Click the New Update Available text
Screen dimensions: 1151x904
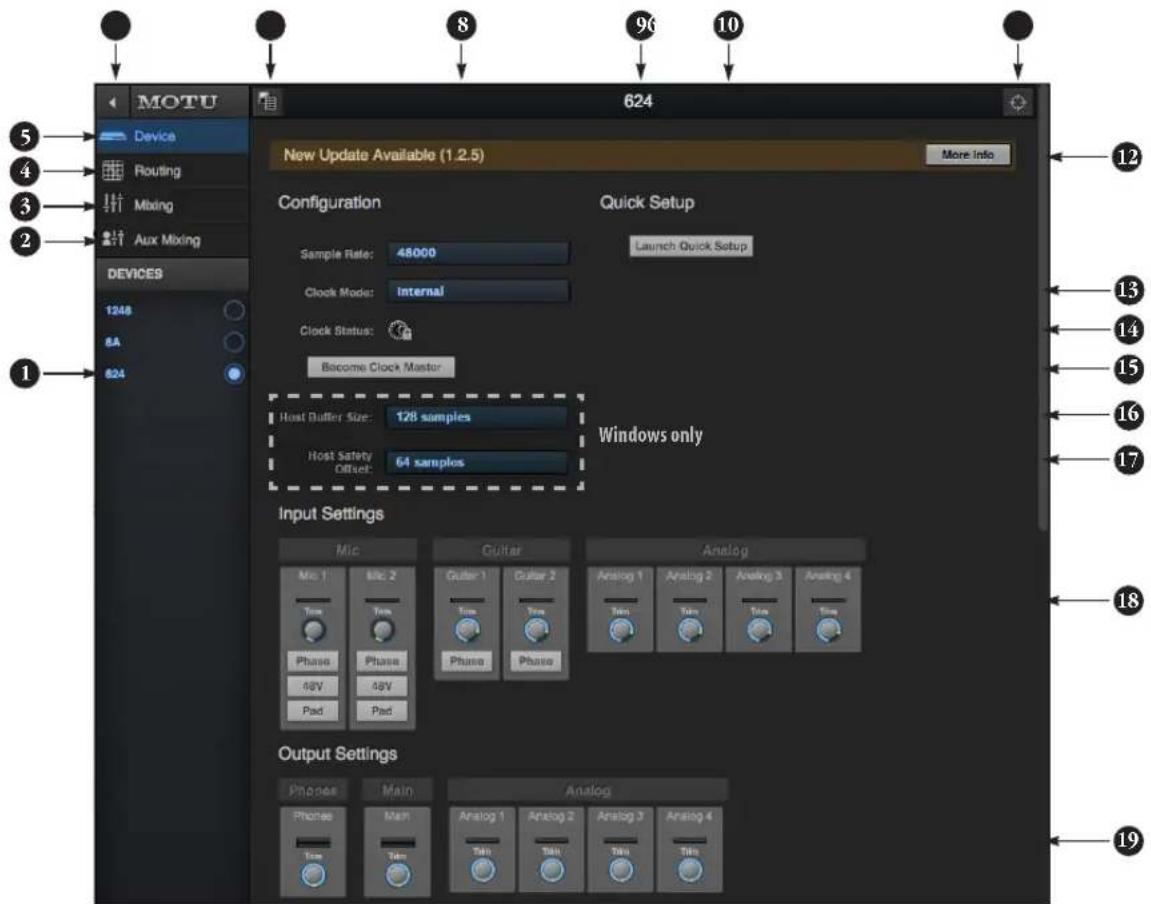384,155
